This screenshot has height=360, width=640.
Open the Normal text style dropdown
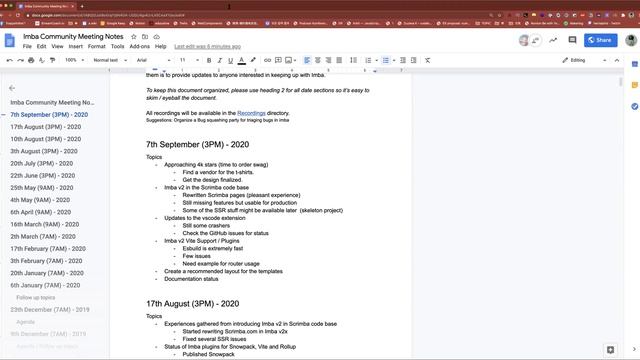(x=110, y=60)
